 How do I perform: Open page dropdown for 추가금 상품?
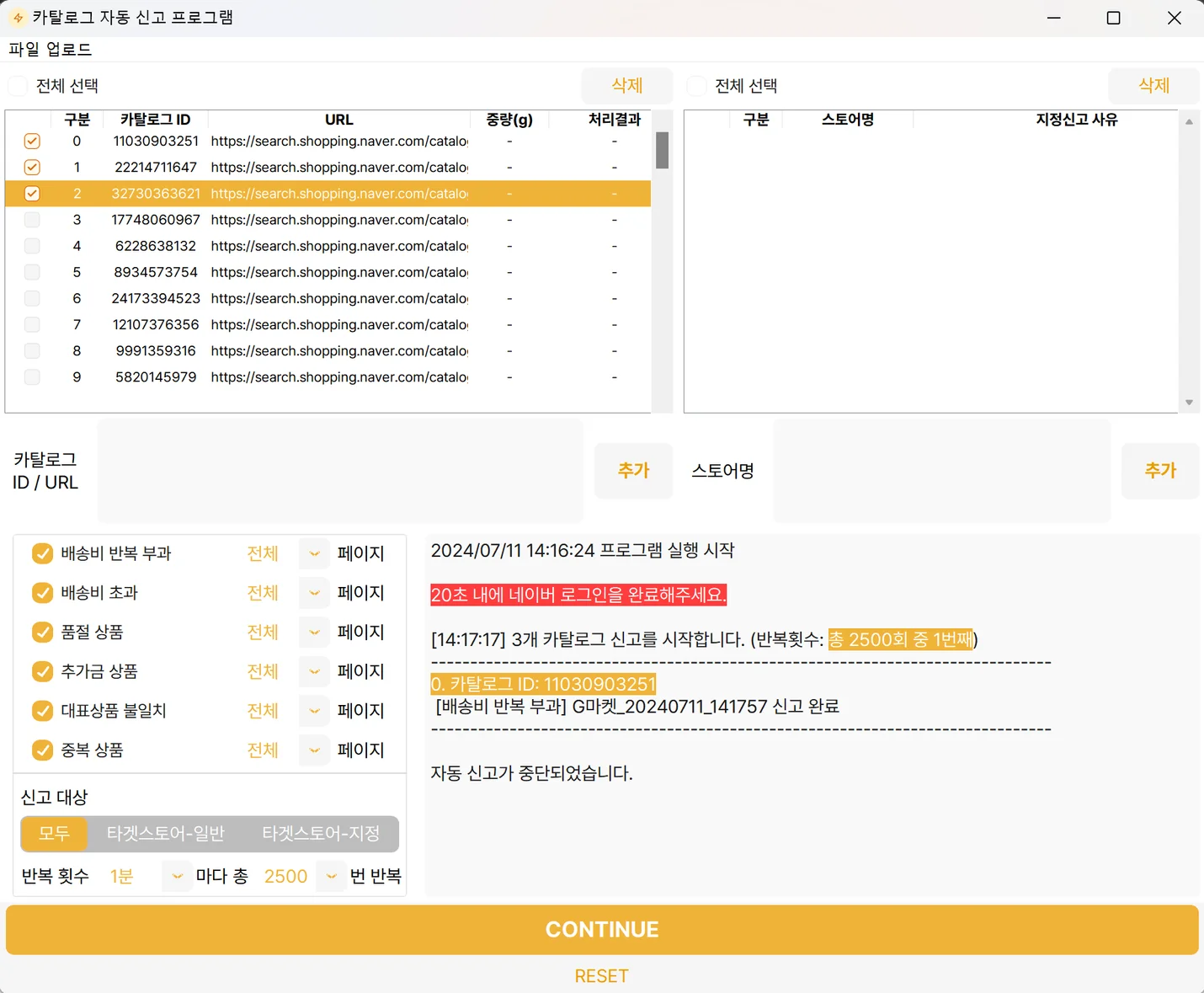(314, 671)
